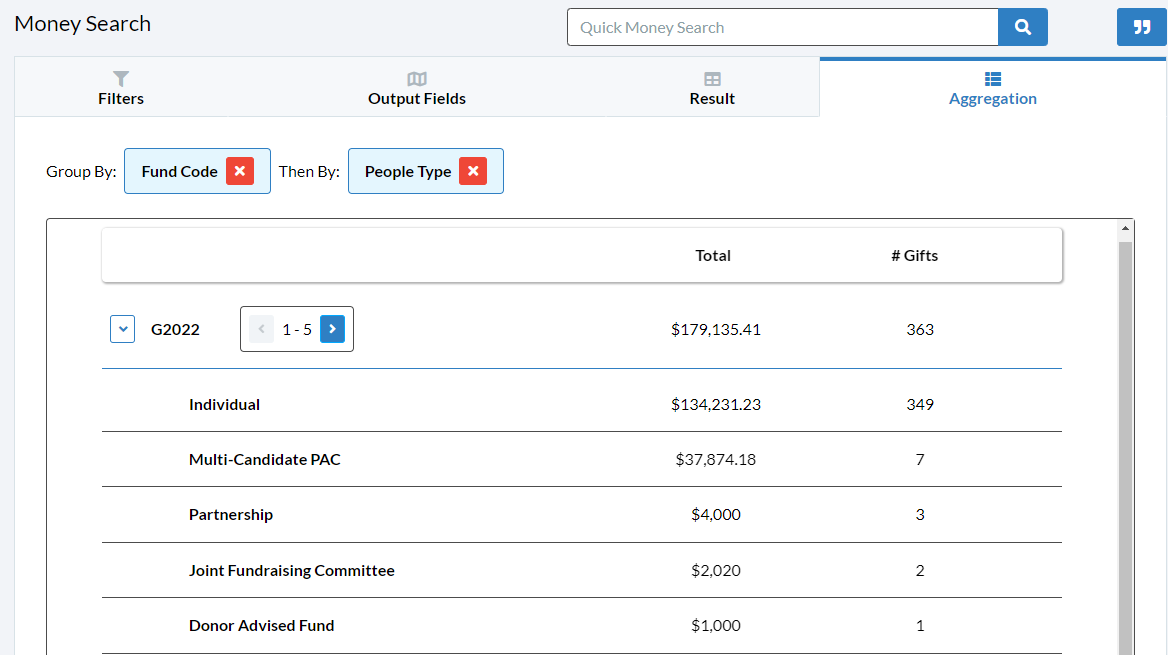Image resolution: width=1168 pixels, height=655 pixels.
Task: Remove the People Type grouping
Action: (473, 171)
